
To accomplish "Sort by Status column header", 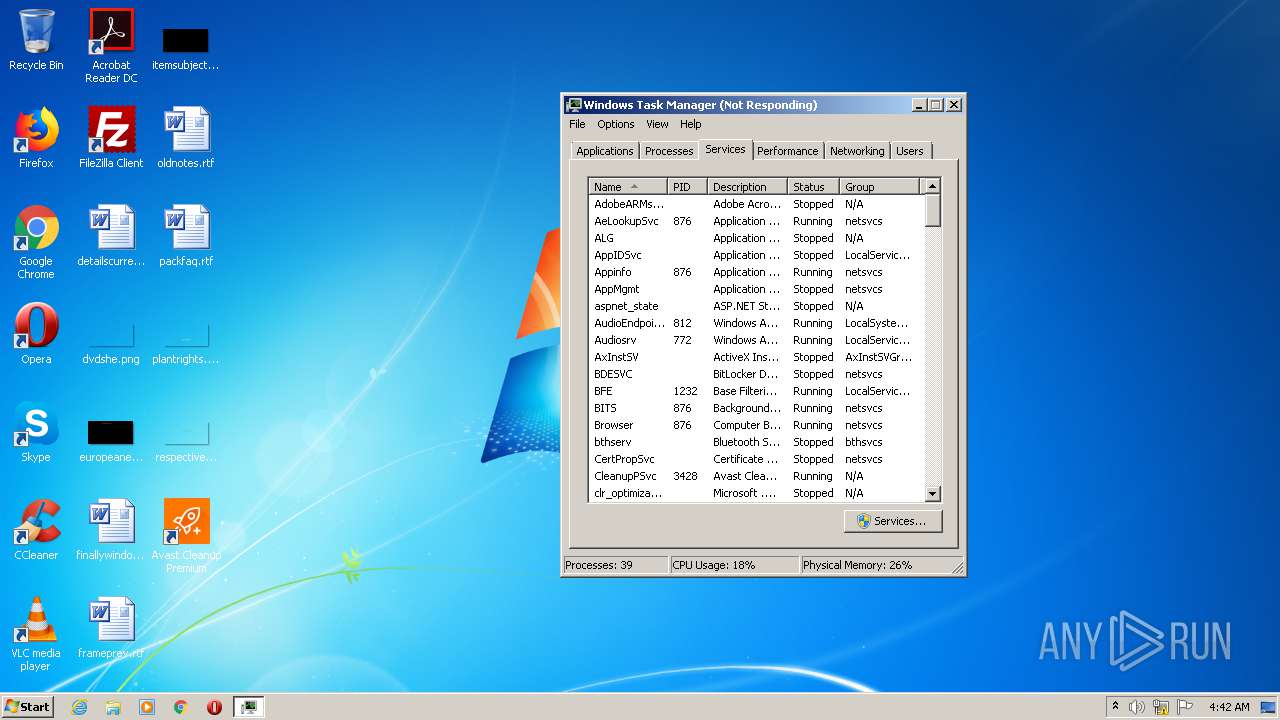I will tap(813, 187).
